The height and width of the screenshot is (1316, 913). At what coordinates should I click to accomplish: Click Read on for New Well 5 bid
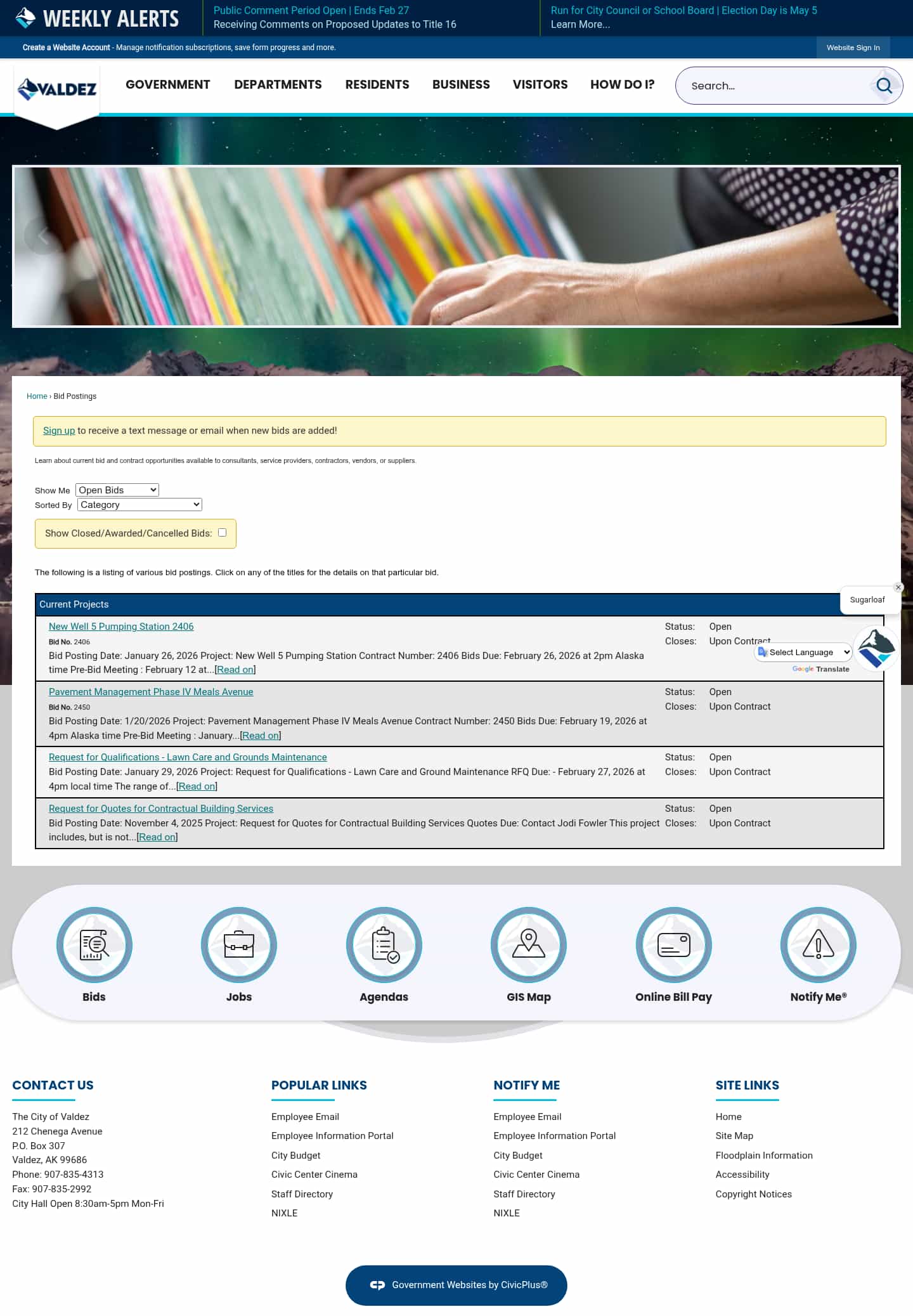[x=235, y=670]
